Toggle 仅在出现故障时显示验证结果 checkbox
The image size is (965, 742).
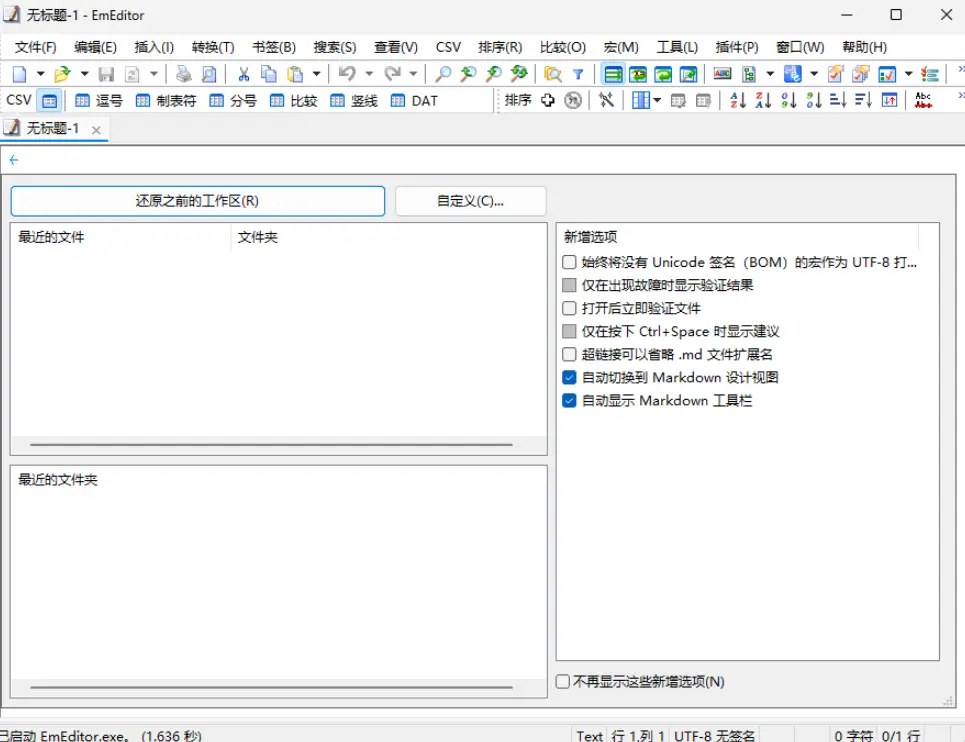click(x=569, y=285)
